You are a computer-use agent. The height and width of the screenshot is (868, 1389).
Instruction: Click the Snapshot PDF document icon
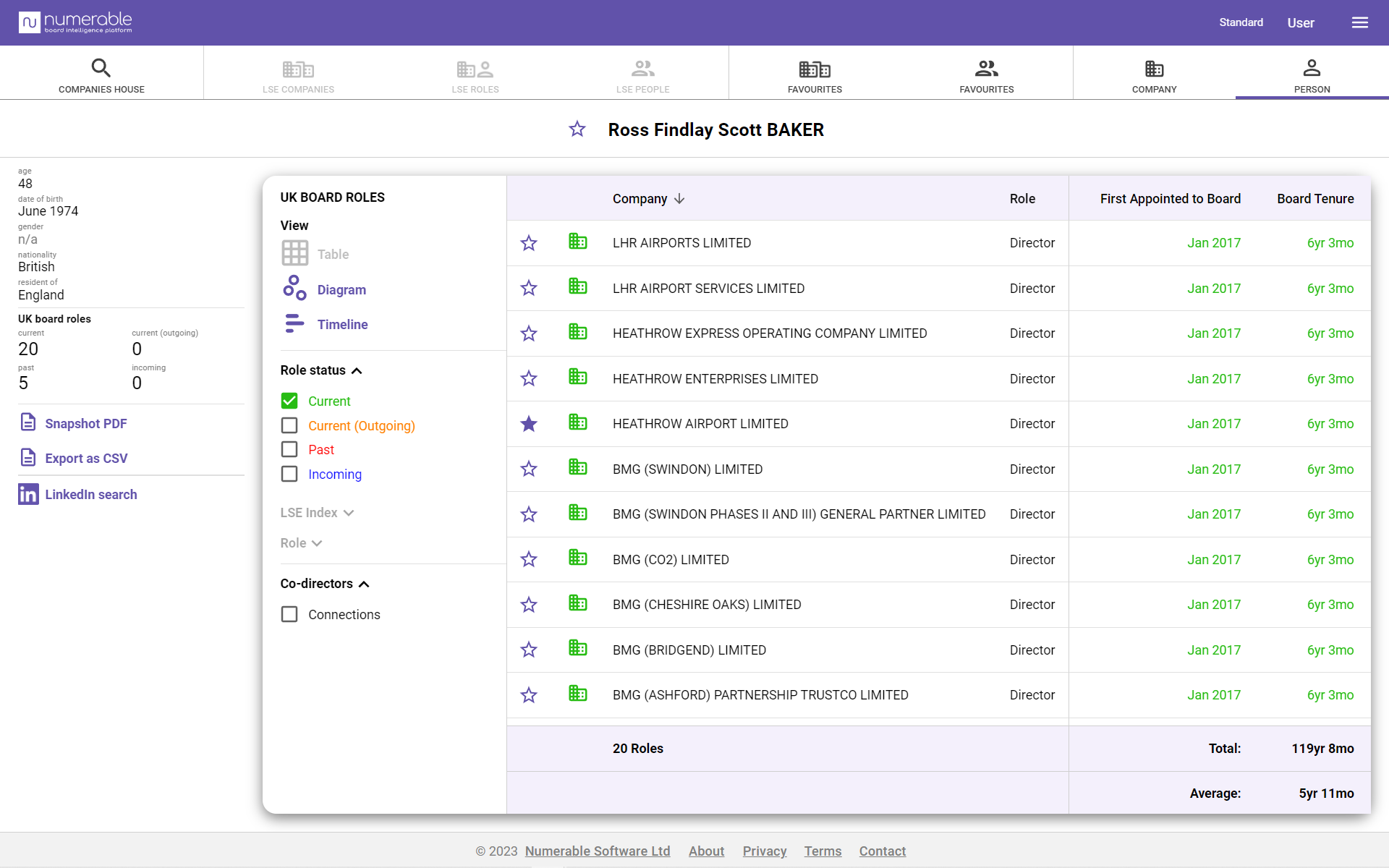28,422
